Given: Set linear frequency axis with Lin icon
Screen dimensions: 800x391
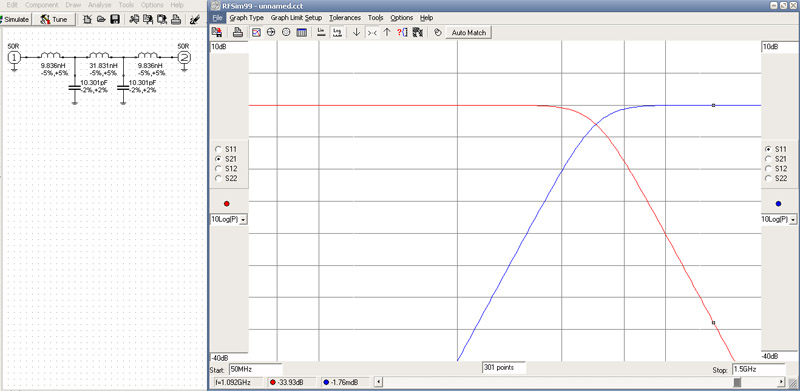Looking at the screenshot, I should point(321,32).
